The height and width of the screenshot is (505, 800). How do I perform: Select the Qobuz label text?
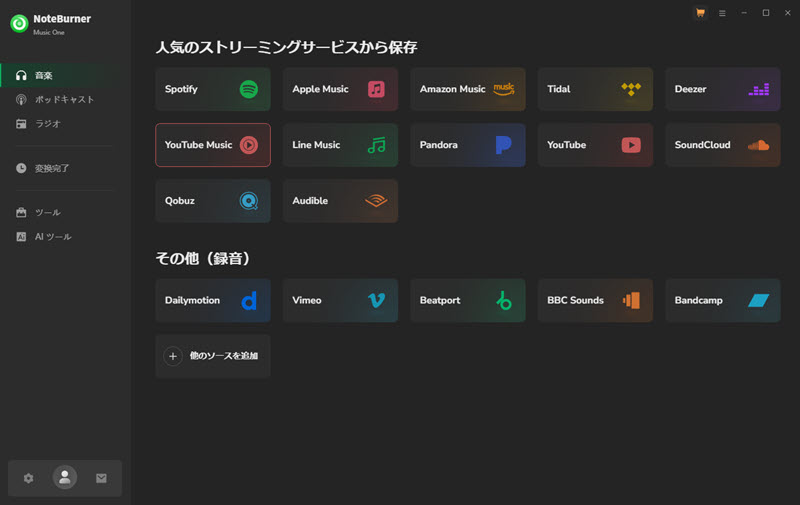click(x=180, y=201)
